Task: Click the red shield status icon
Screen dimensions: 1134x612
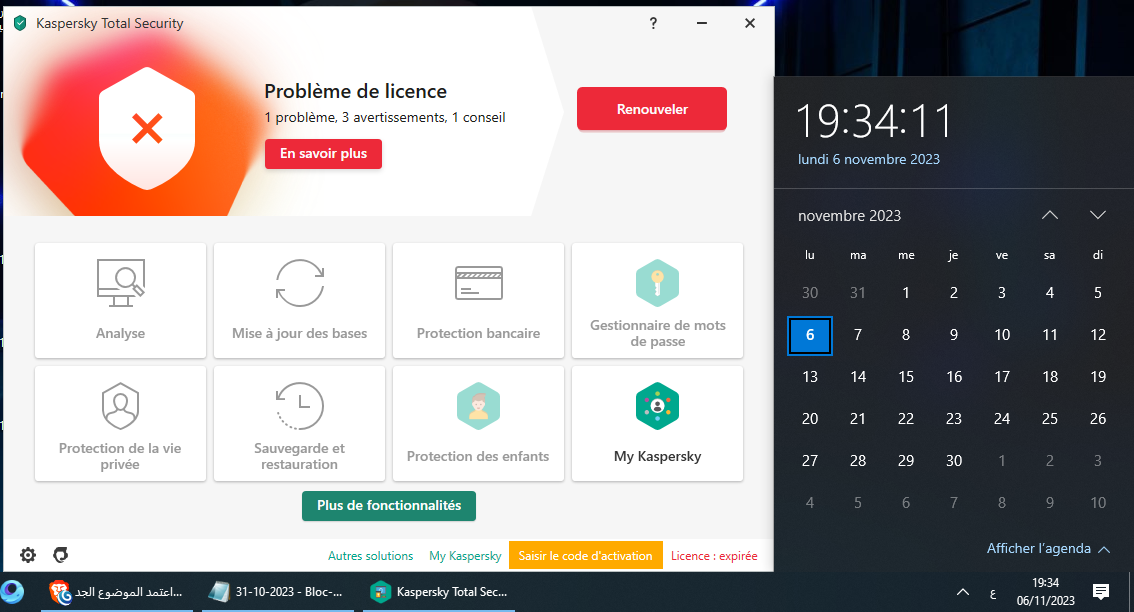Action: point(147,129)
